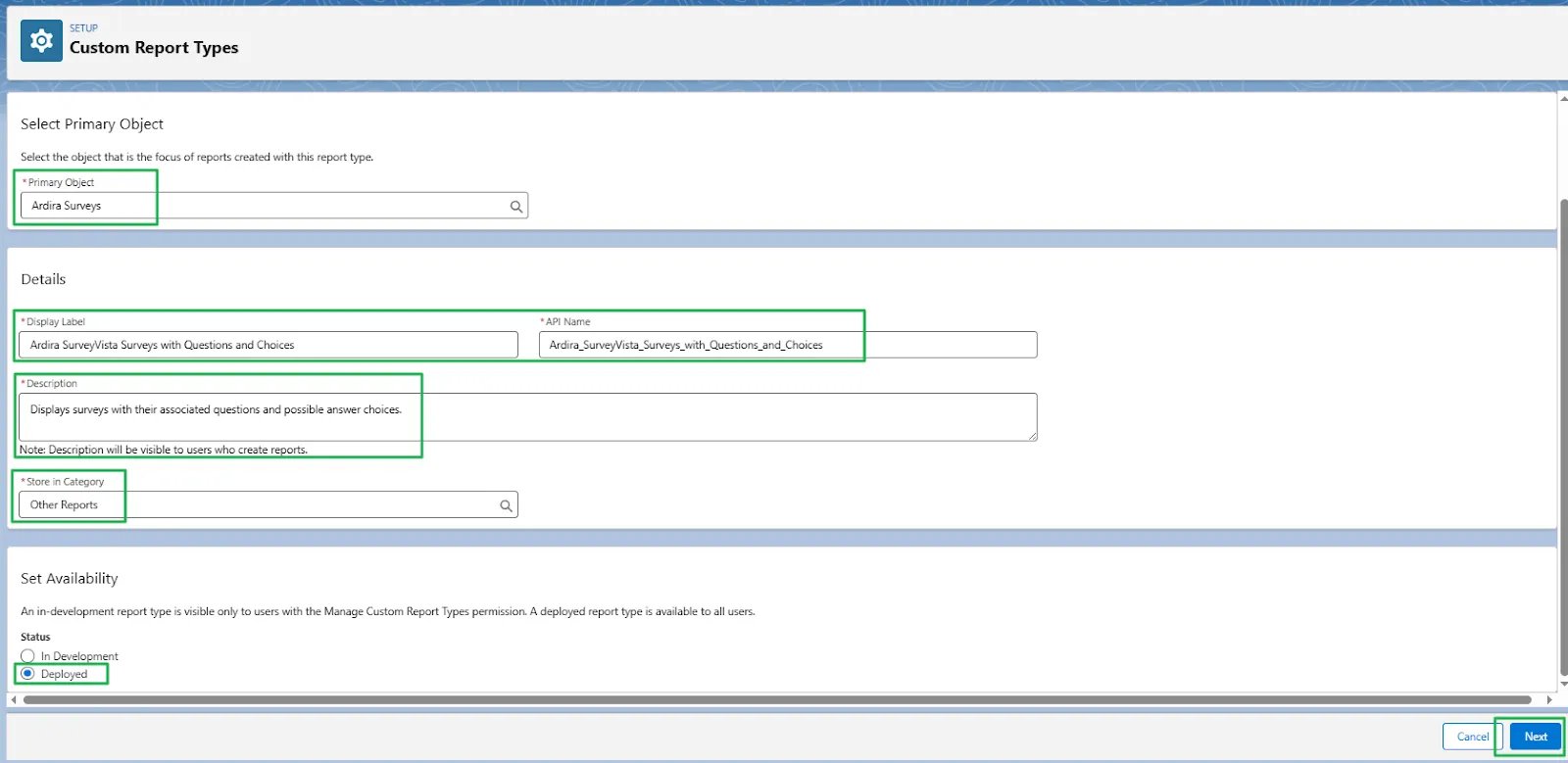The width and height of the screenshot is (1568, 763).
Task: Click into the API Name input field
Action: pyautogui.click(x=788, y=345)
